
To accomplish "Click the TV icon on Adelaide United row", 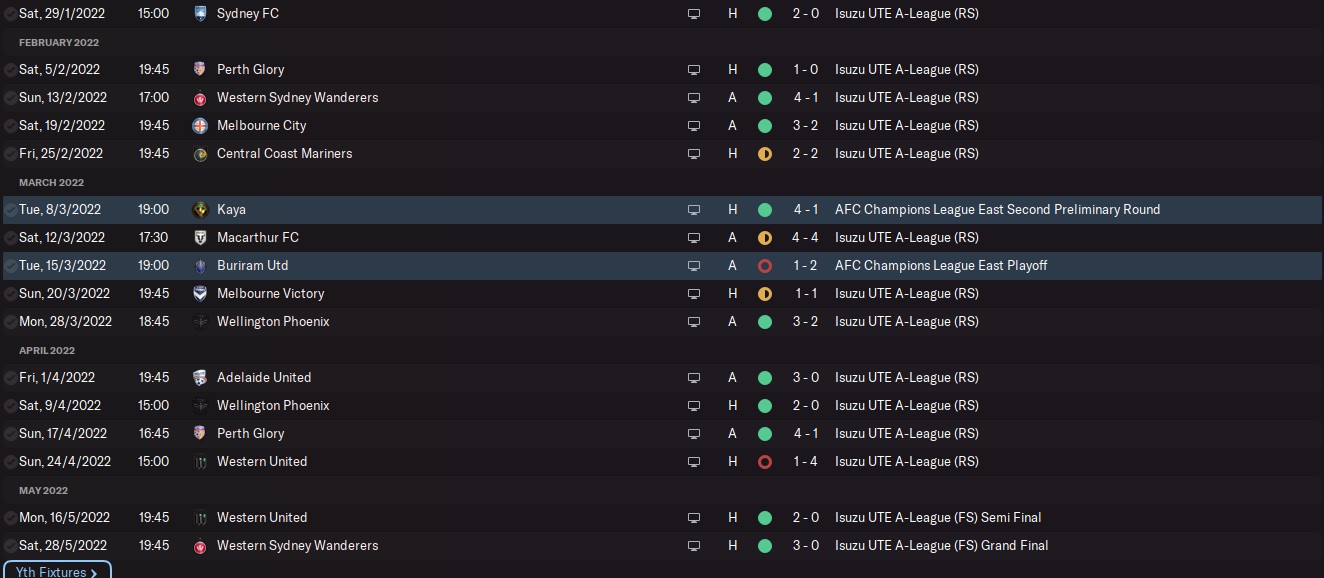I will (694, 378).
